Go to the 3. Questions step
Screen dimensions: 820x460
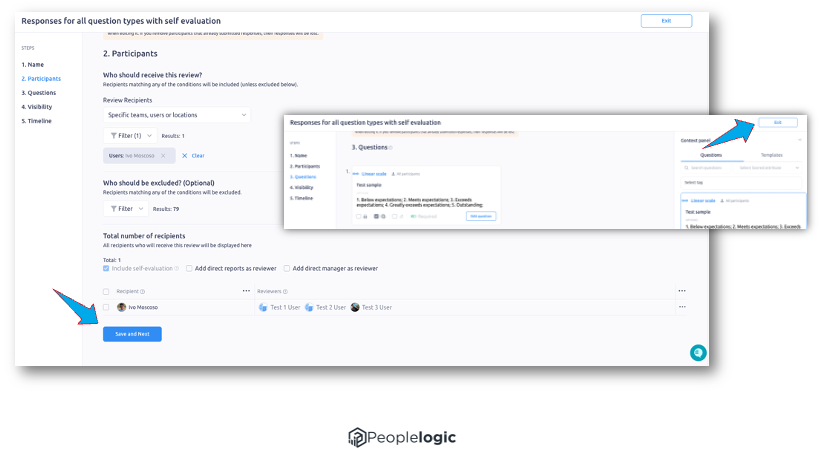[x=42, y=92]
